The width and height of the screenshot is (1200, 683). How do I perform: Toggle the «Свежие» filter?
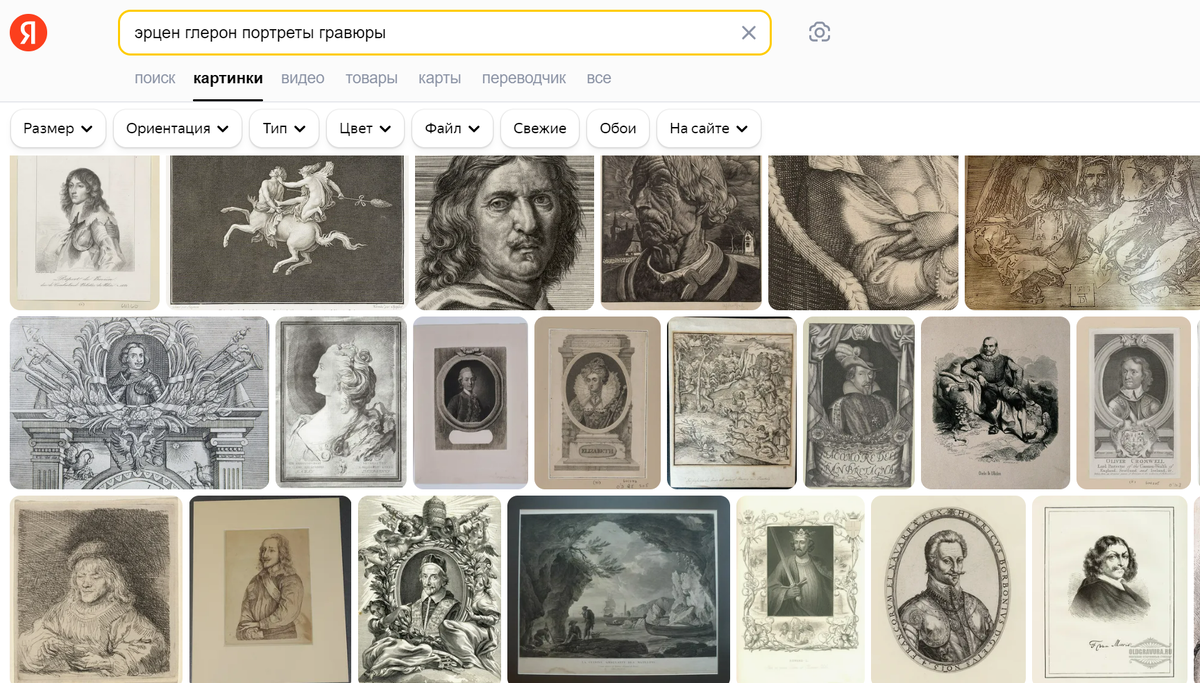(x=540, y=128)
